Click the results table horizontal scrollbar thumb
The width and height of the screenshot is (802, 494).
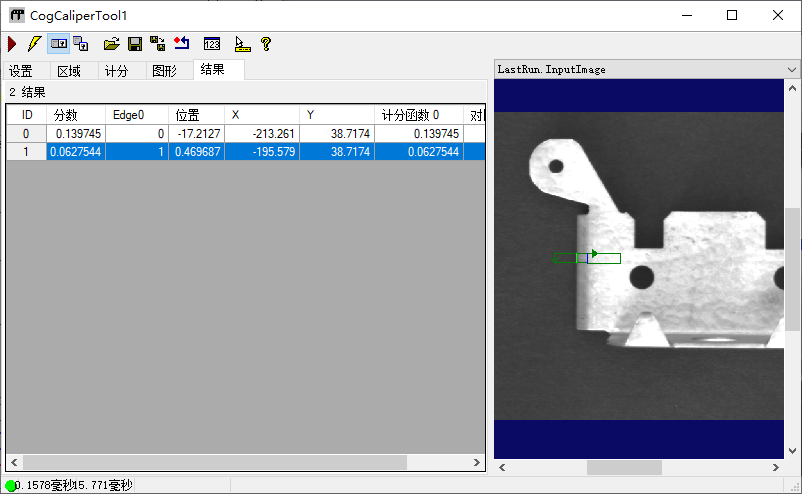click(x=215, y=463)
